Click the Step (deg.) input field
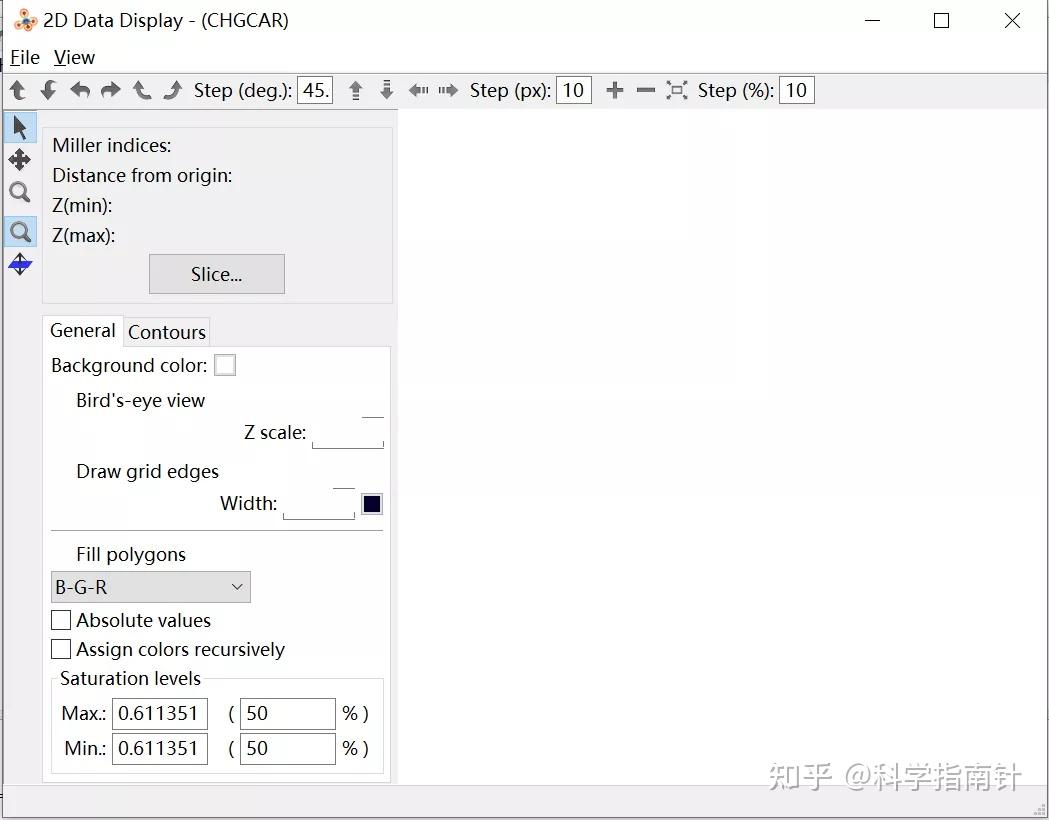Image resolution: width=1049 pixels, height=820 pixels. (x=315, y=90)
